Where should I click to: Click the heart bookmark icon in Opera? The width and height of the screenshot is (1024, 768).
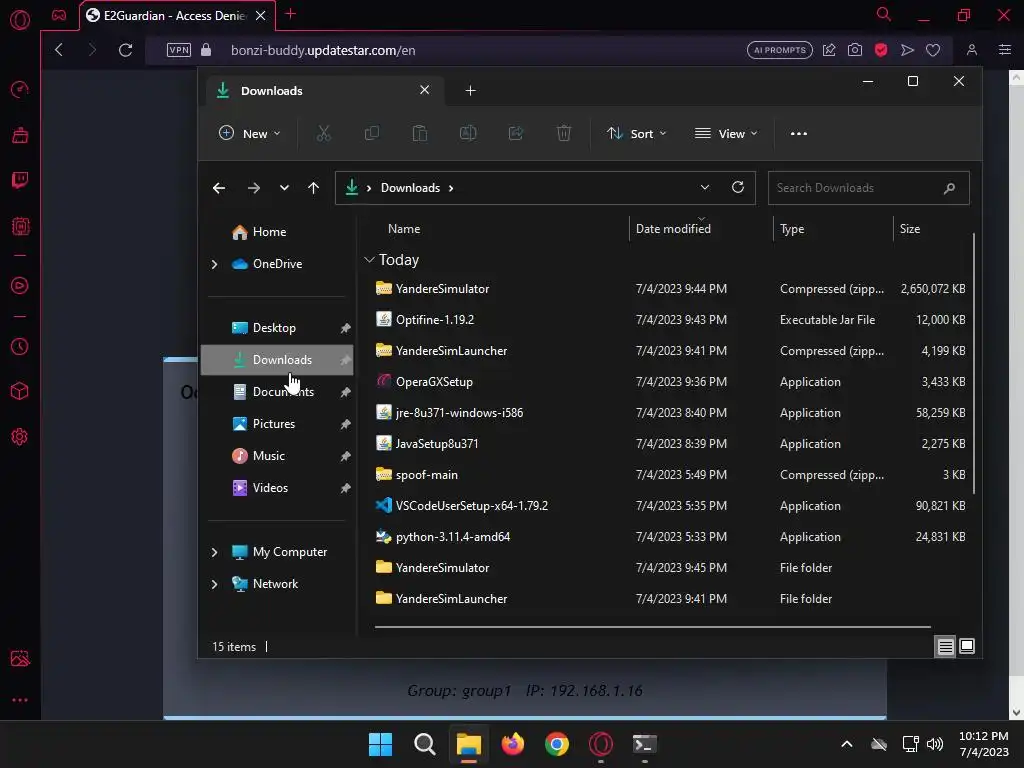[x=933, y=50]
